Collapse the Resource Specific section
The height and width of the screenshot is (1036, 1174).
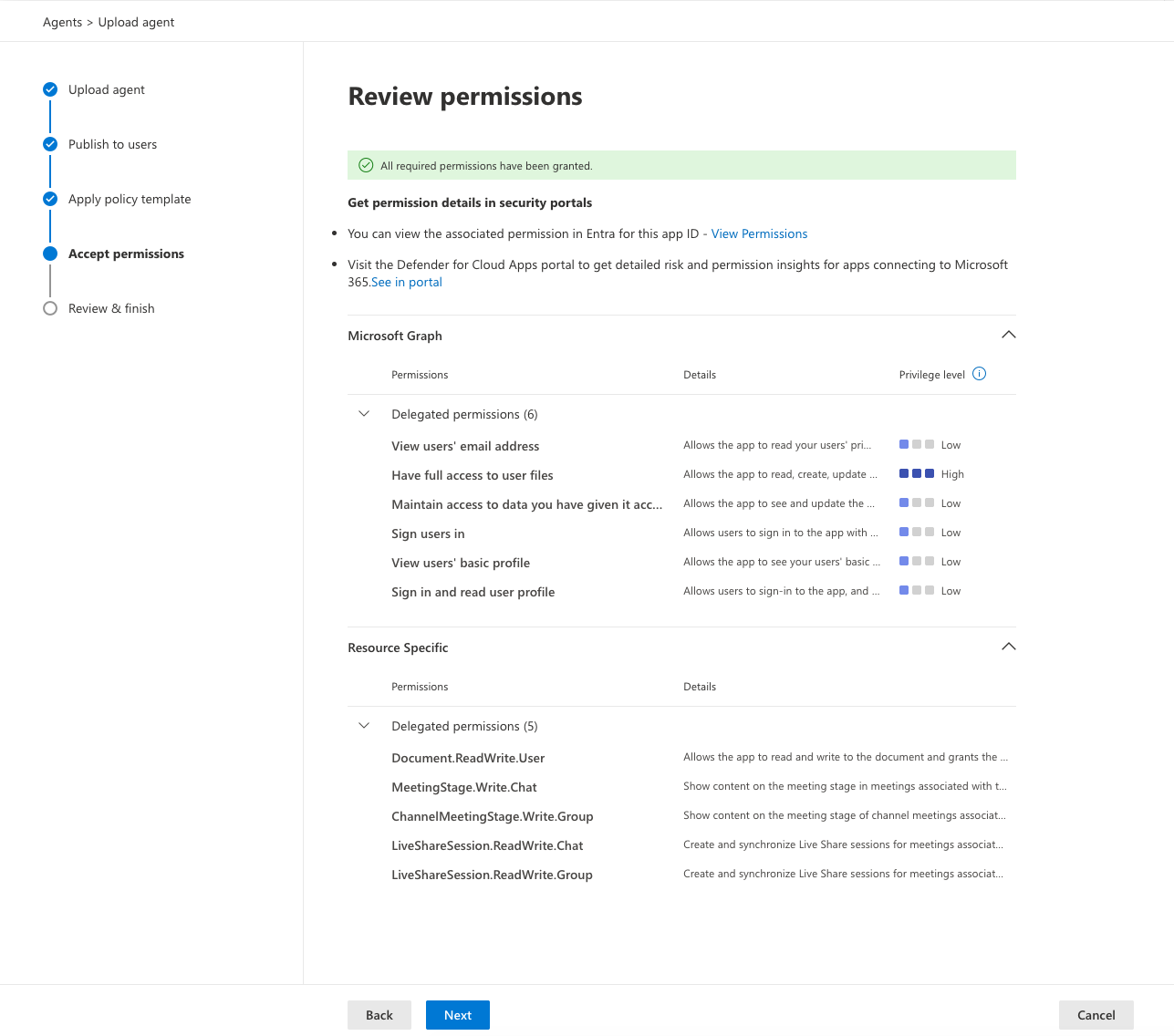click(1008, 646)
